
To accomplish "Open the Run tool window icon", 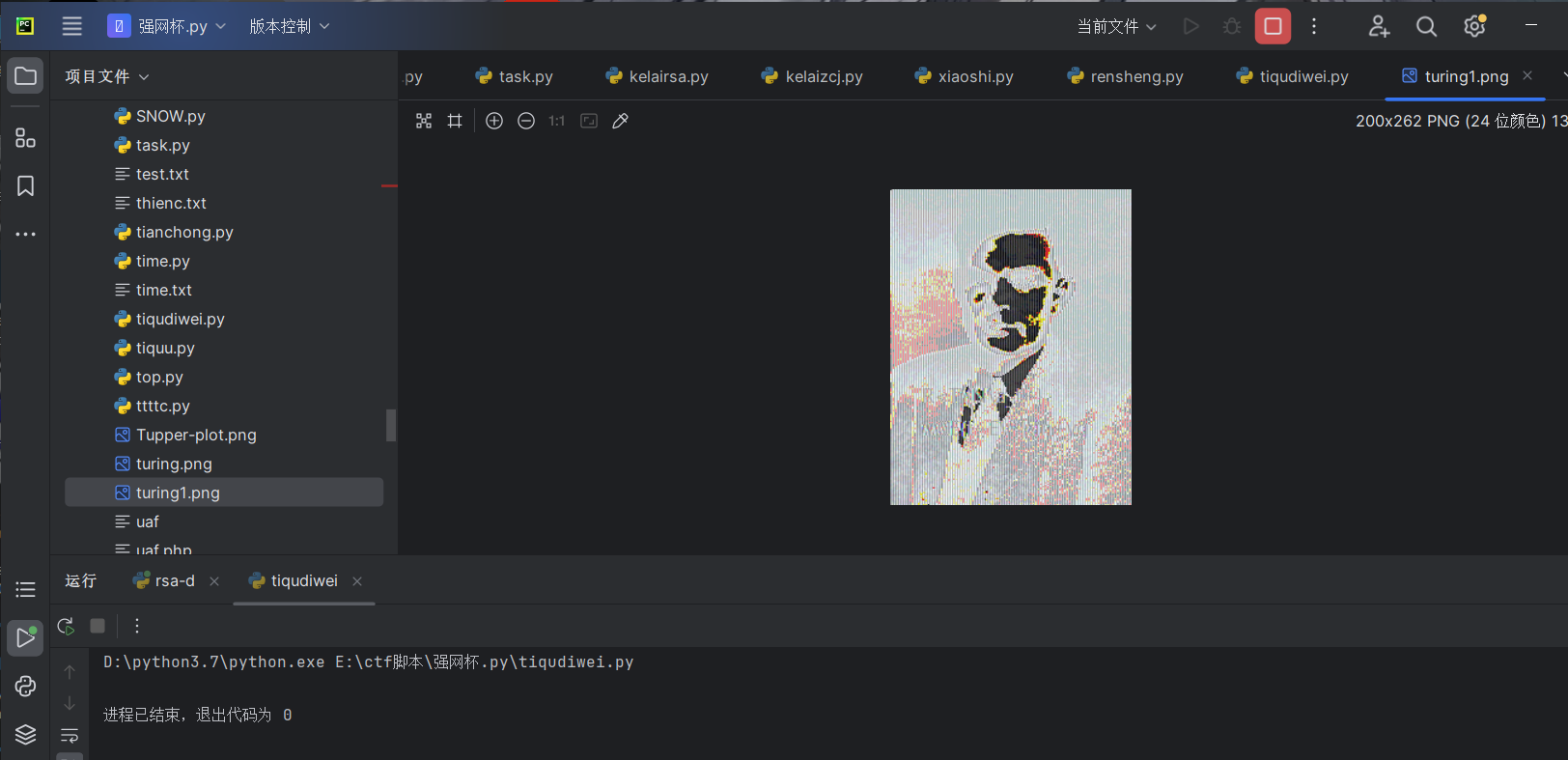I will pyautogui.click(x=25, y=637).
